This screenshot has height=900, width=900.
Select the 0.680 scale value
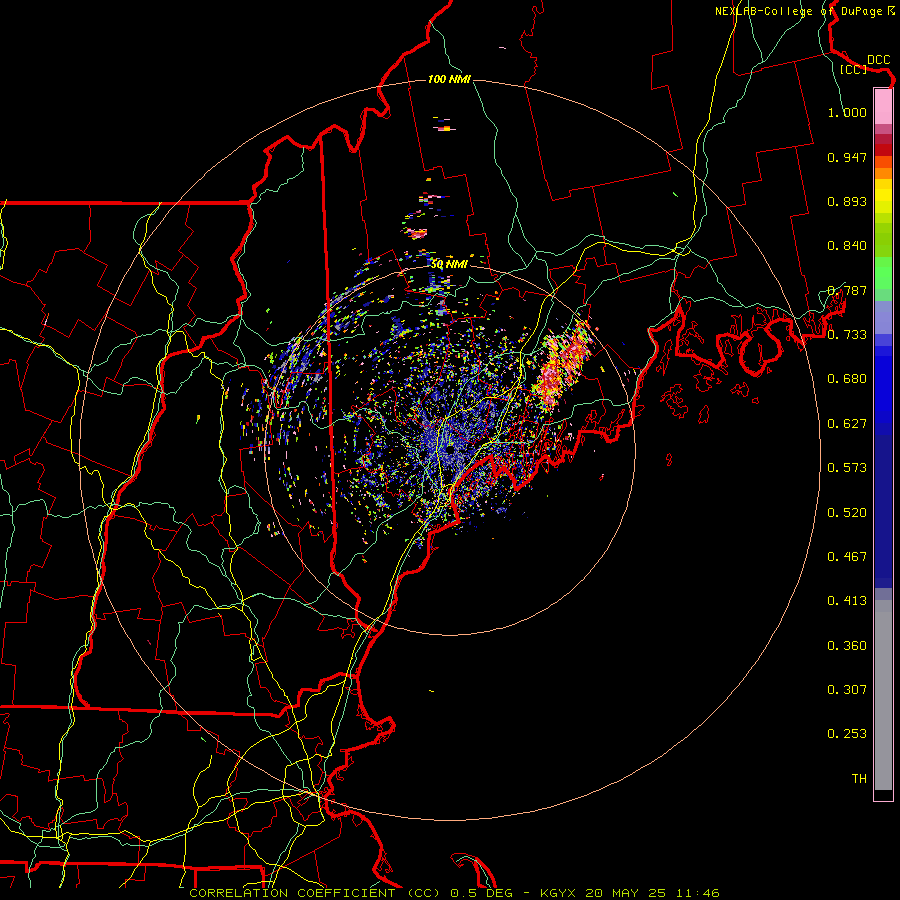coord(847,379)
